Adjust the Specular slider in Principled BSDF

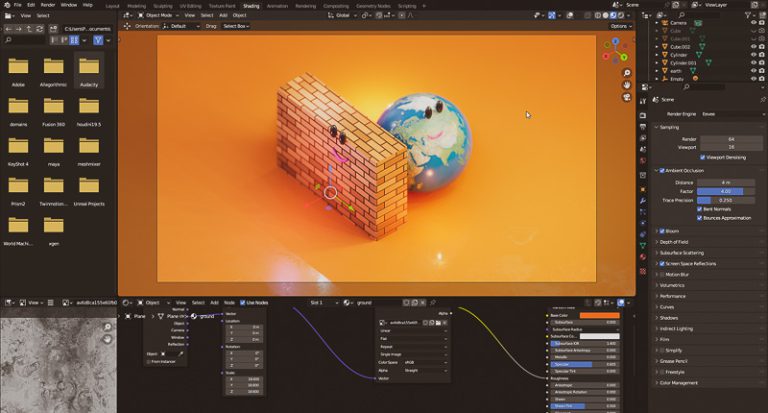tap(585, 364)
